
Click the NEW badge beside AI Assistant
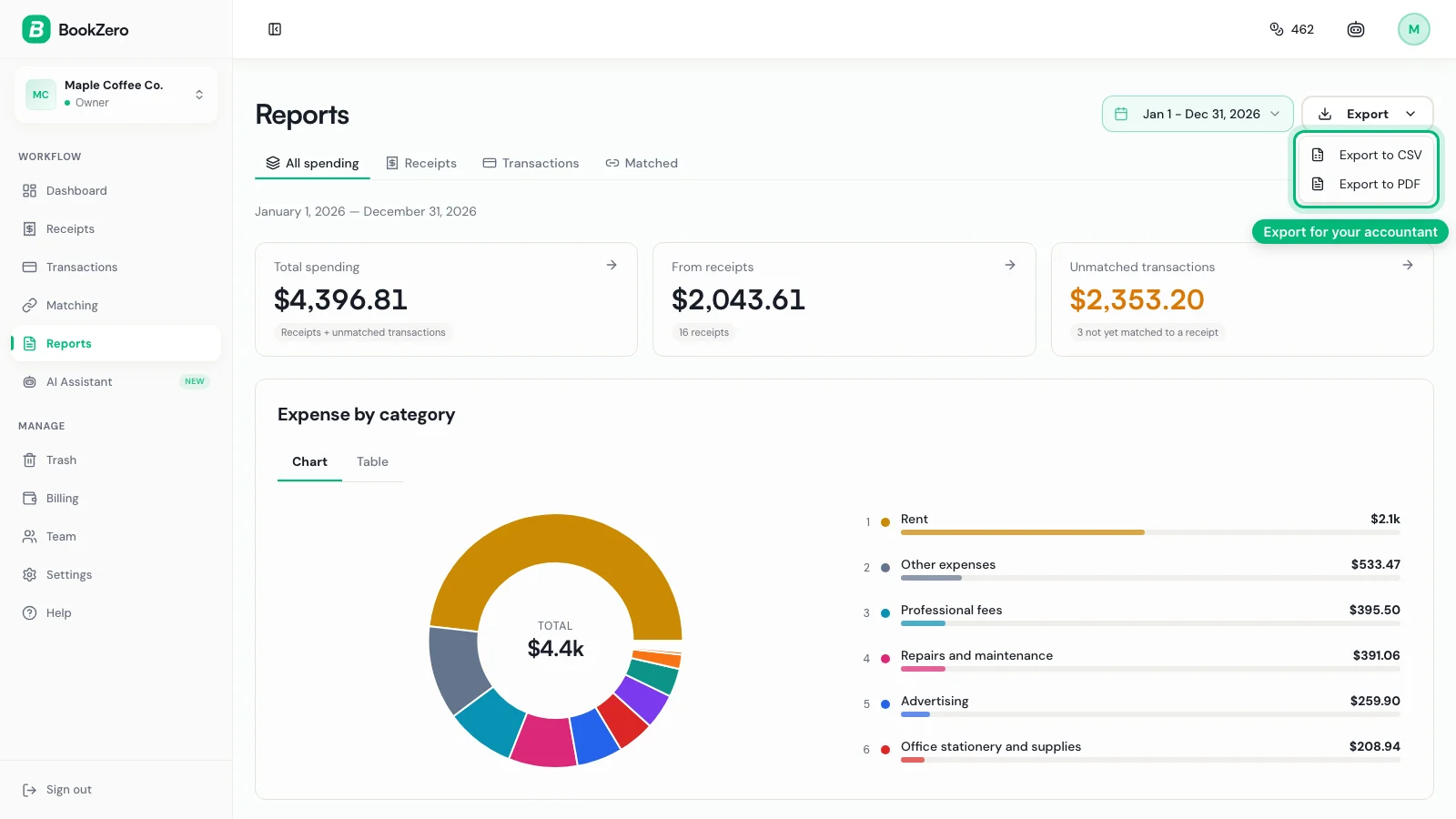click(195, 382)
